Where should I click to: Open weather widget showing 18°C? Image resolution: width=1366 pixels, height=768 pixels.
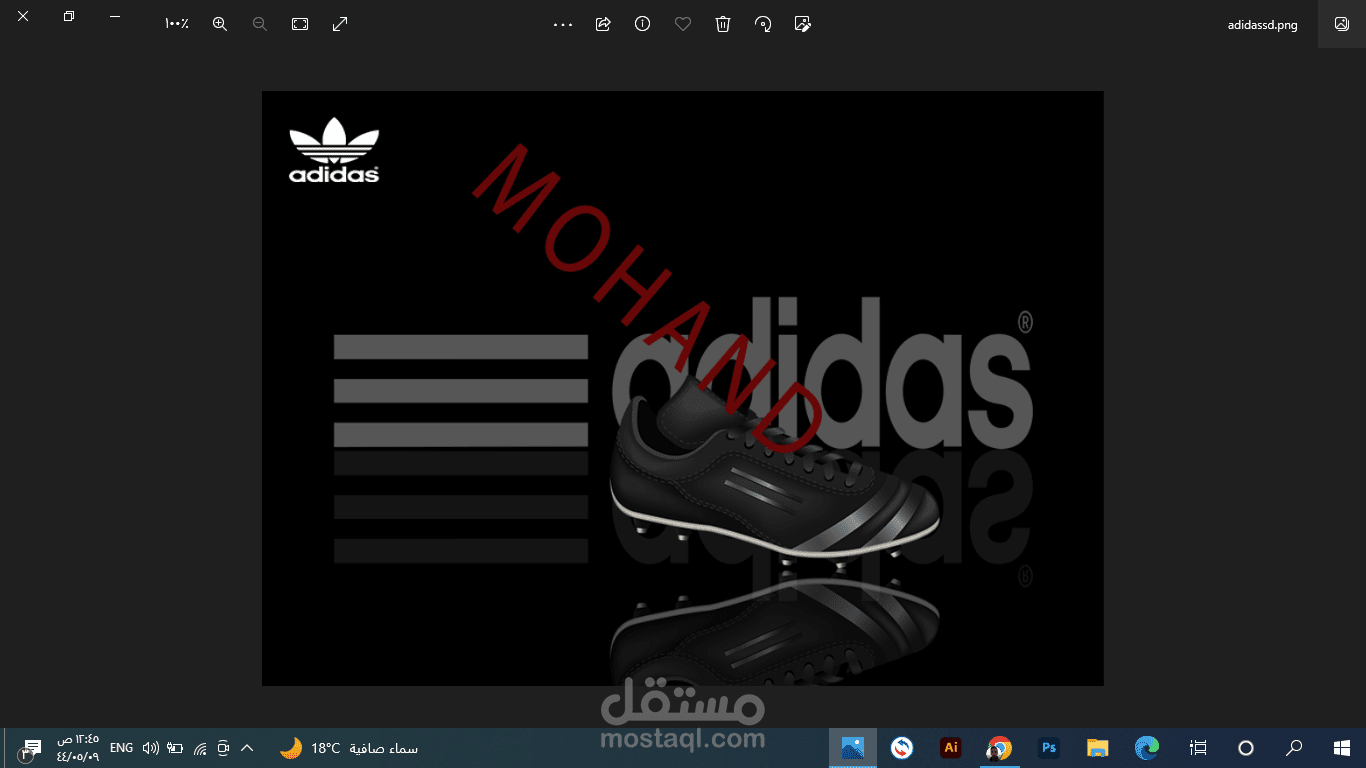coord(348,748)
